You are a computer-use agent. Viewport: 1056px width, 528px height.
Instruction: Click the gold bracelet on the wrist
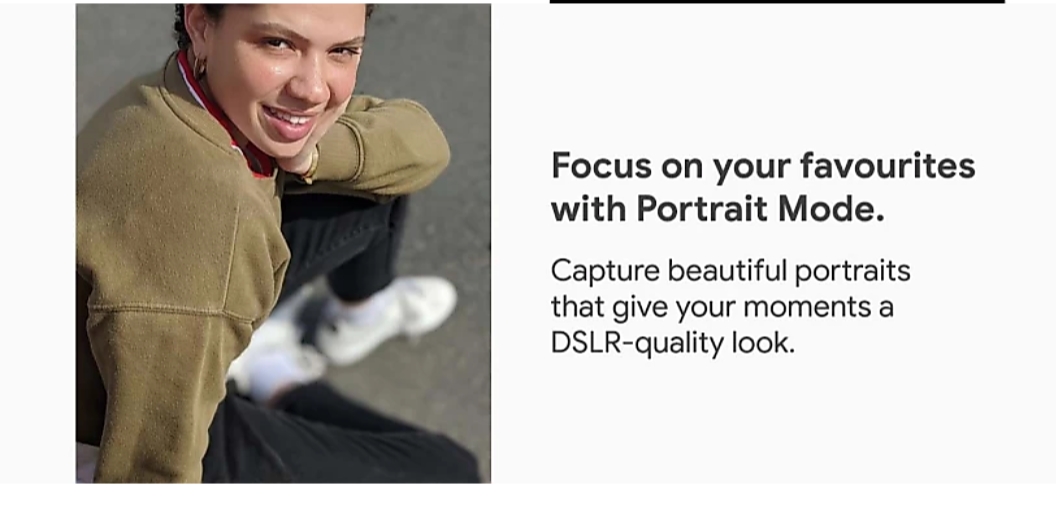(311, 164)
